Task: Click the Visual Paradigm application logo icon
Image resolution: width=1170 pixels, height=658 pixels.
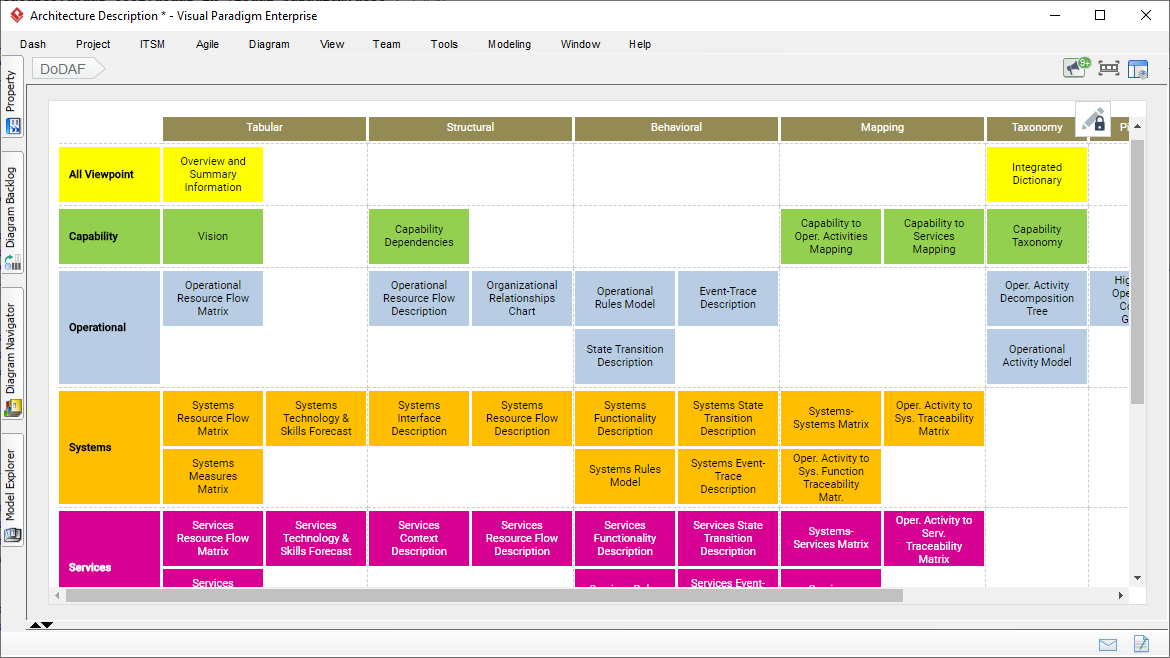Action: tap(16, 15)
